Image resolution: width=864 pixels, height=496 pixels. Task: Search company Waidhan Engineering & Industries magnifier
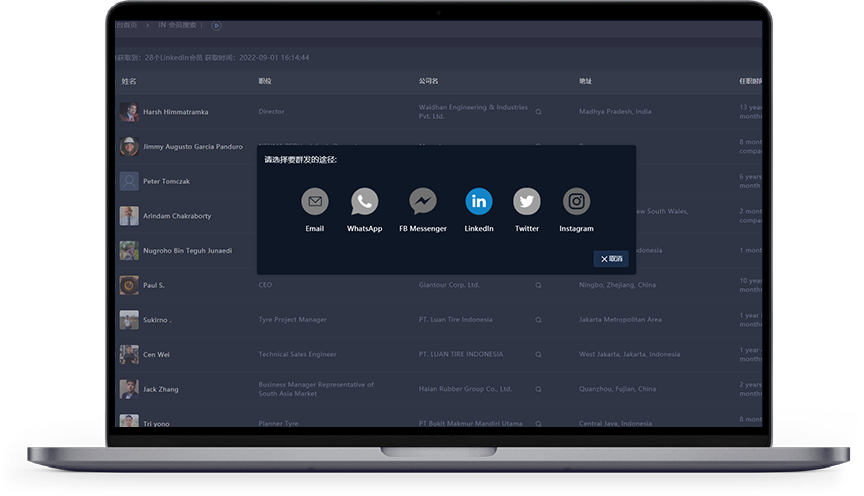(x=538, y=112)
